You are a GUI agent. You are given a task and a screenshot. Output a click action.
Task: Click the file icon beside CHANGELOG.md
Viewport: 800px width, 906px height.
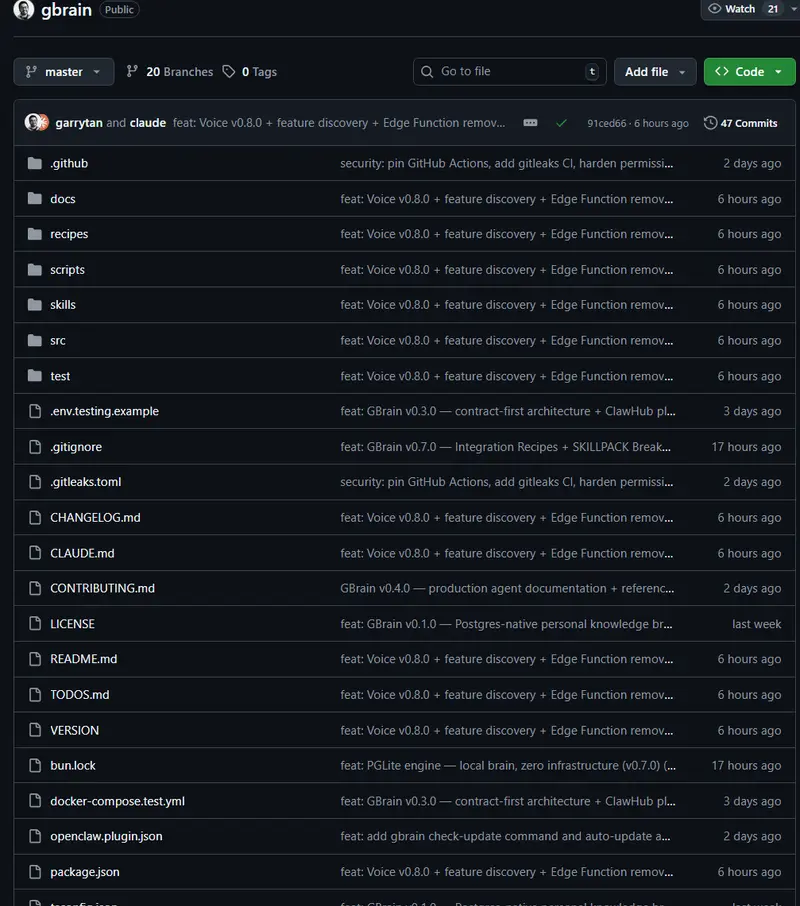(35, 518)
